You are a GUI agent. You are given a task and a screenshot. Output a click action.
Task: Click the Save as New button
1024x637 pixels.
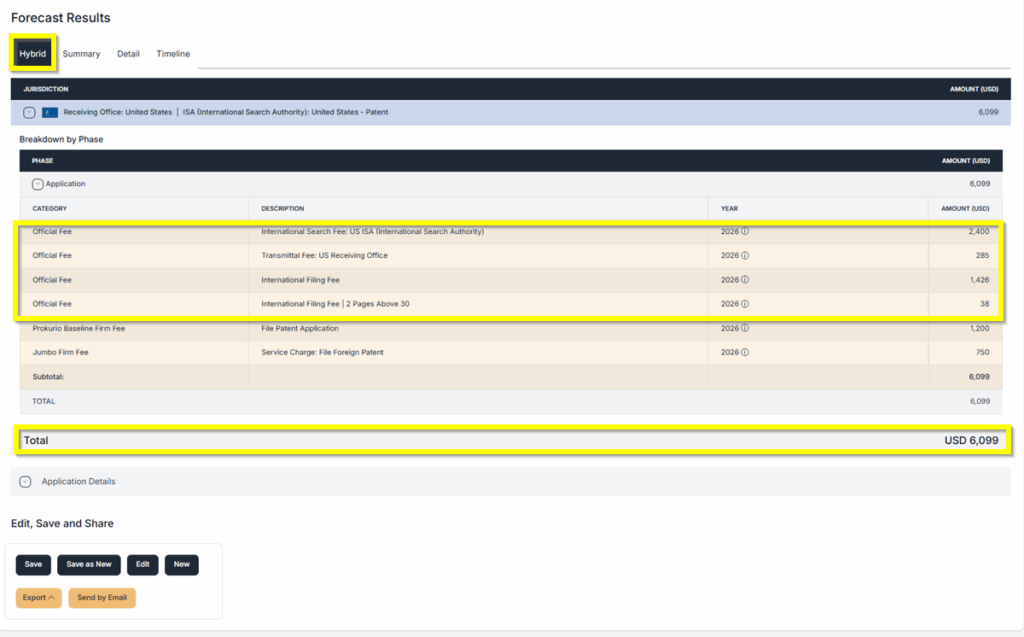(89, 564)
